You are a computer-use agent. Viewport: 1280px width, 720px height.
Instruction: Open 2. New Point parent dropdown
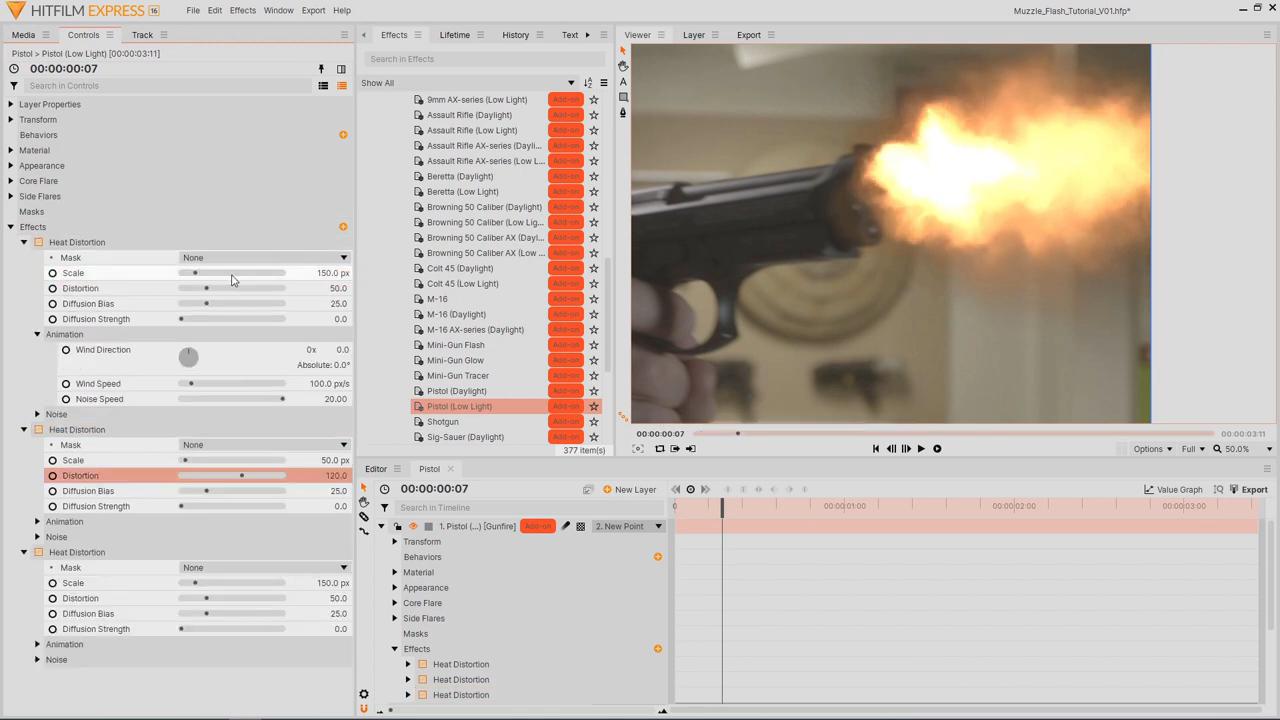(628, 526)
